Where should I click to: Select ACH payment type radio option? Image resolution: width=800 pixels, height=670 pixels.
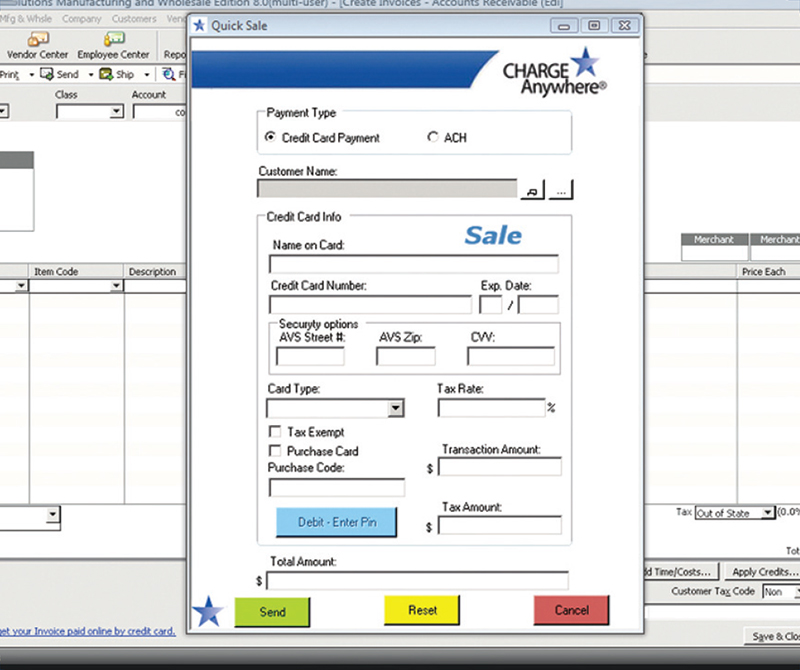[x=433, y=137]
